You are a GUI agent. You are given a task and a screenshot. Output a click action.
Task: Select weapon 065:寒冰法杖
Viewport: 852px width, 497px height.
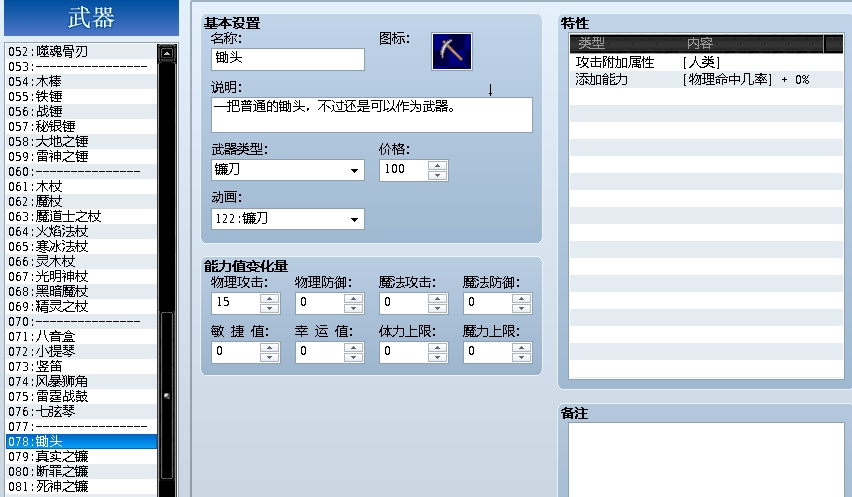(82, 247)
